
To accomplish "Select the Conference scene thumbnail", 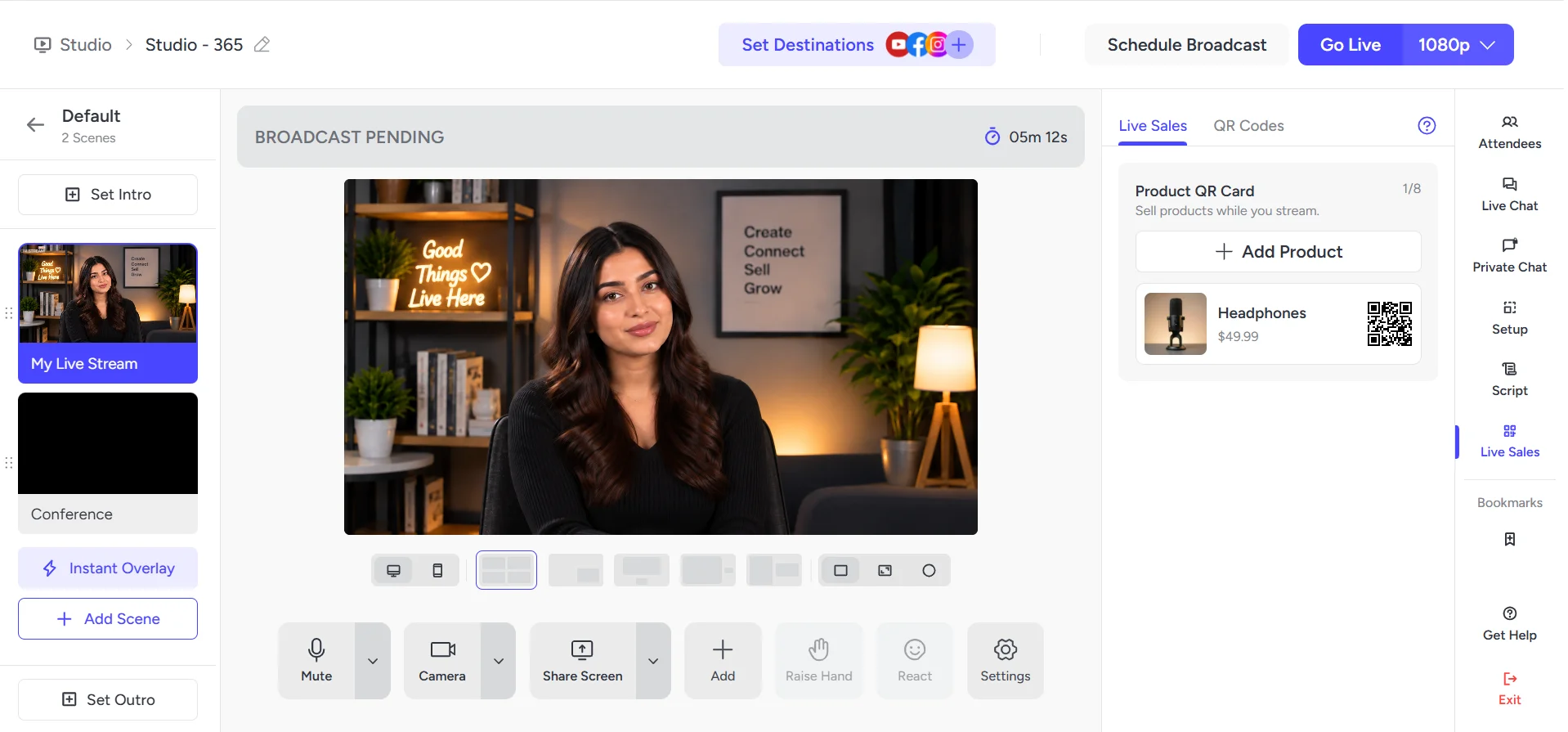I will click(x=108, y=463).
